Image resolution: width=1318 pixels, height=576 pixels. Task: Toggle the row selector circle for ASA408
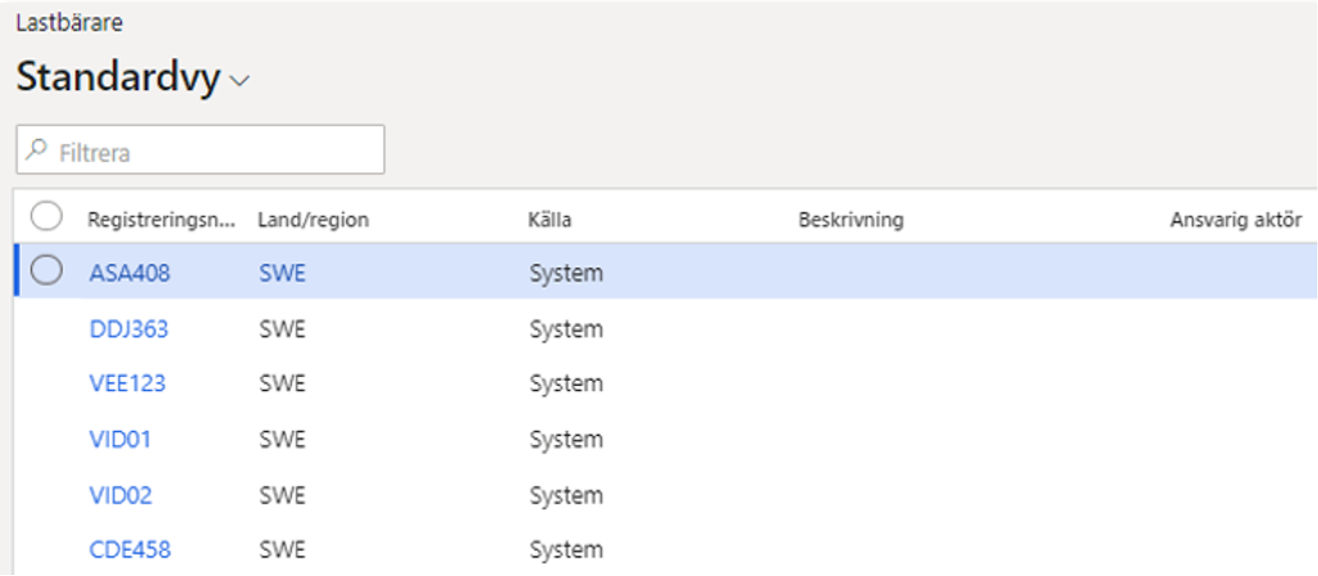[x=46, y=271]
